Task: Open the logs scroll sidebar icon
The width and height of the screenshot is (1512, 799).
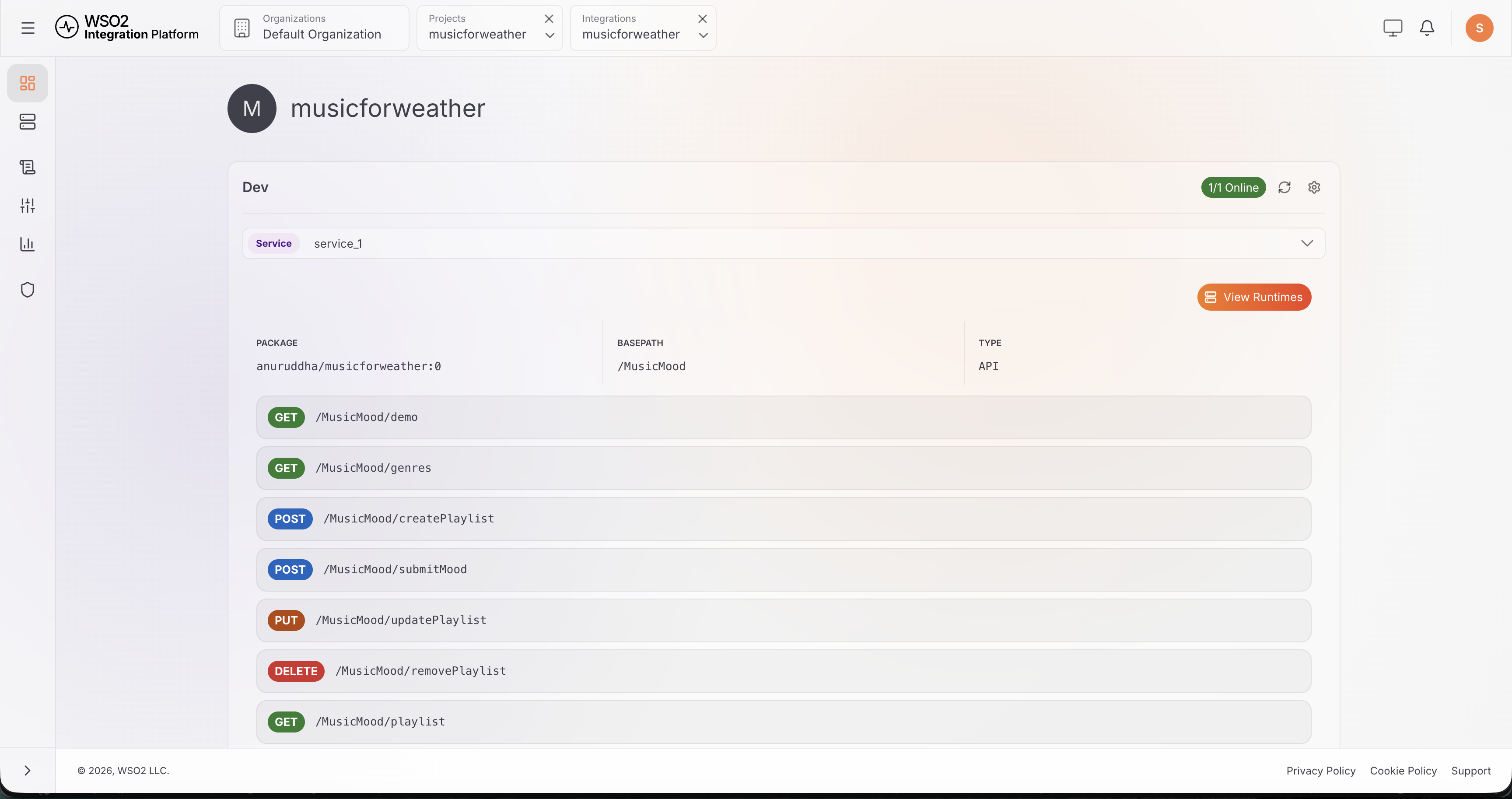Action: 28,167
